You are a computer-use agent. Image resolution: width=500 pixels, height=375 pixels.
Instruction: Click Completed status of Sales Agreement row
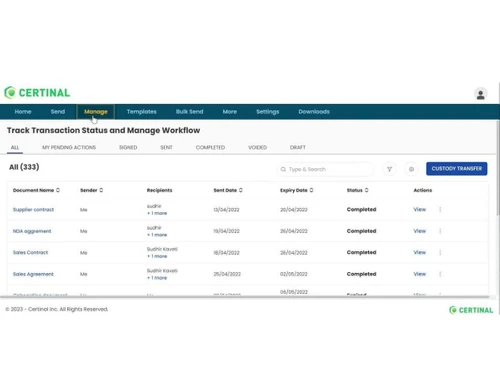coord(361,274)
